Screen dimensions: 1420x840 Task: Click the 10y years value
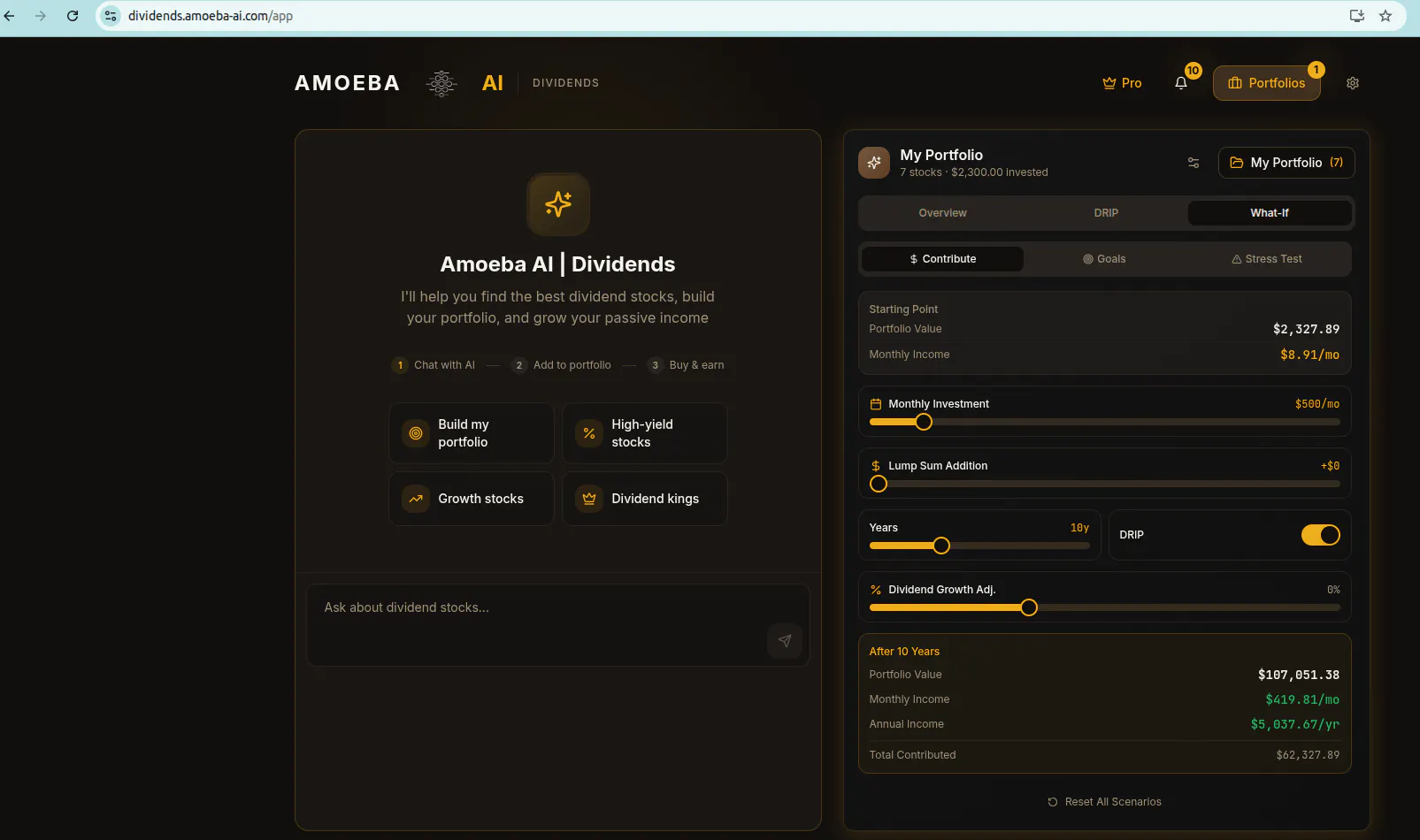click(x=1079, y=528)
